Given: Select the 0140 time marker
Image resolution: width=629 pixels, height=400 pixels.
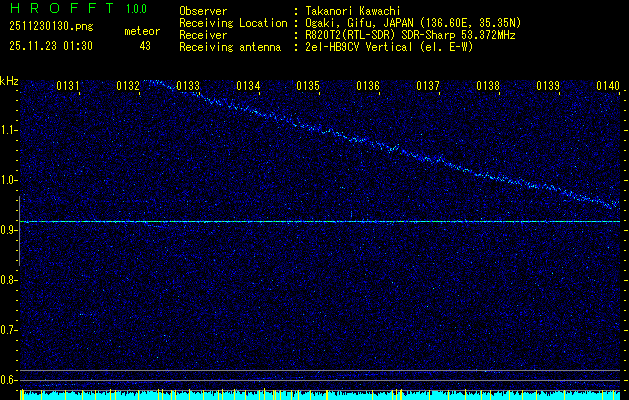Looking at the screenshot, I should [x=608, y=85].
